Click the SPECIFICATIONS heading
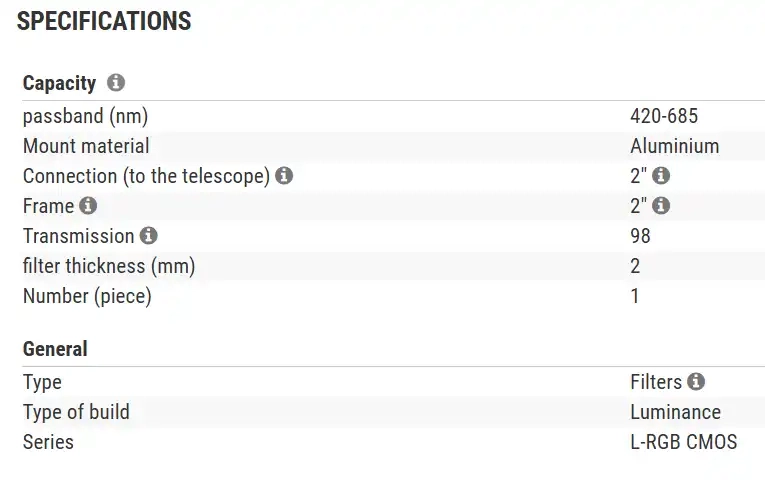 (x=104, y=21)
